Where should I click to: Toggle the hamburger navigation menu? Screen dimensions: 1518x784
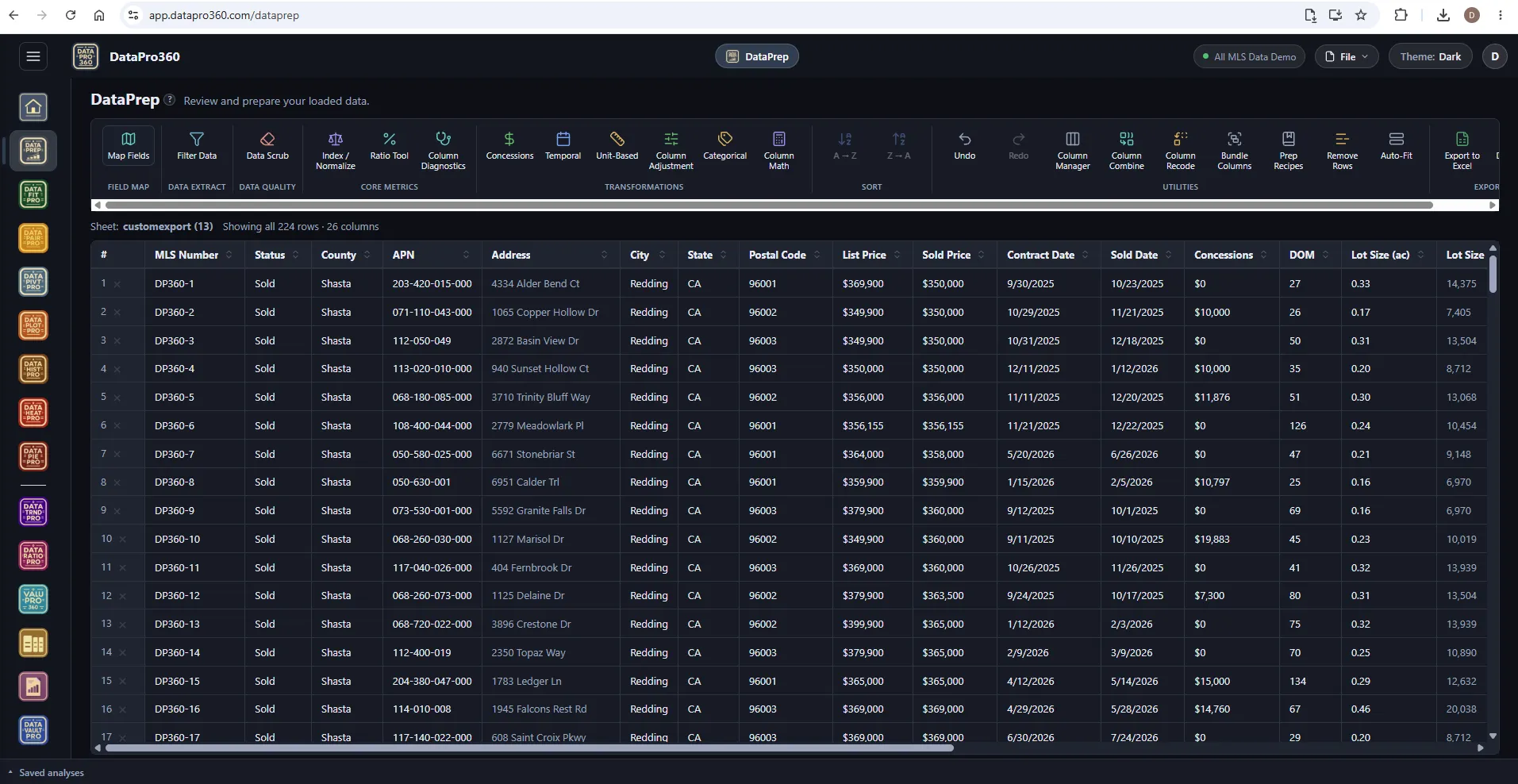33,56
